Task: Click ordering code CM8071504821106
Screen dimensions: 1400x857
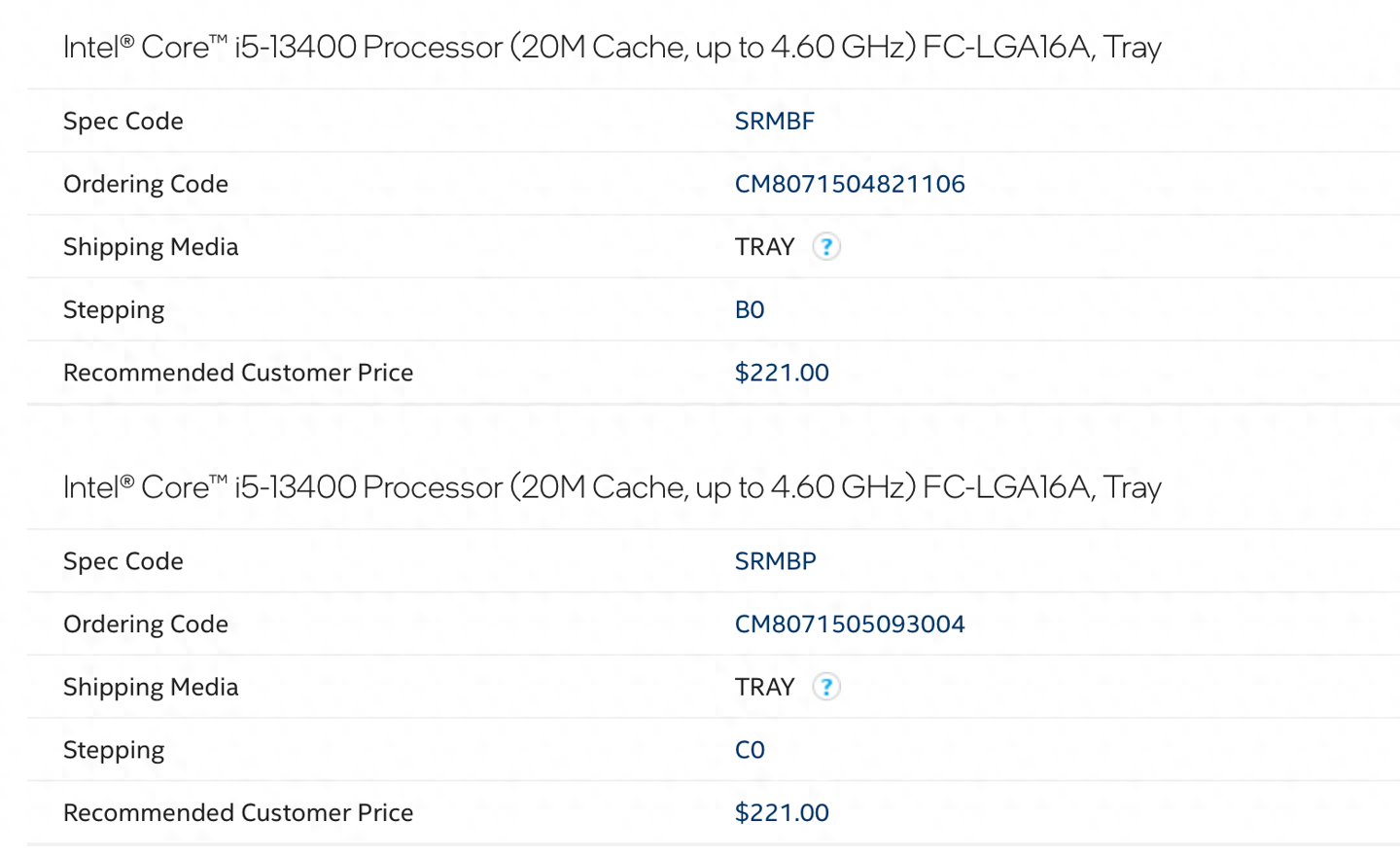Action: click(849, 184)
